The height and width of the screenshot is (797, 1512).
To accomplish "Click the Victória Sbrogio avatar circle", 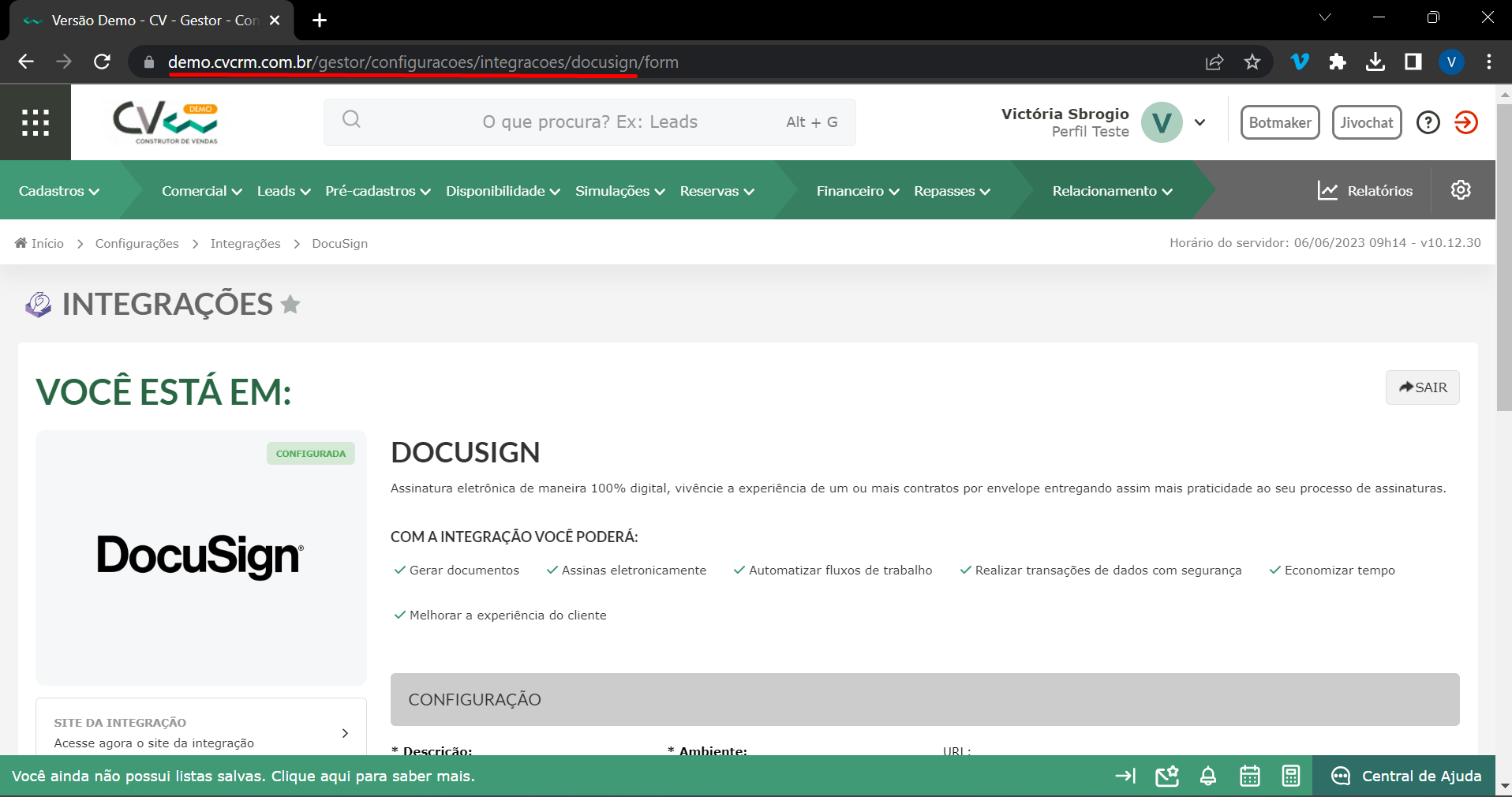I will click(x=1162, y=122).
